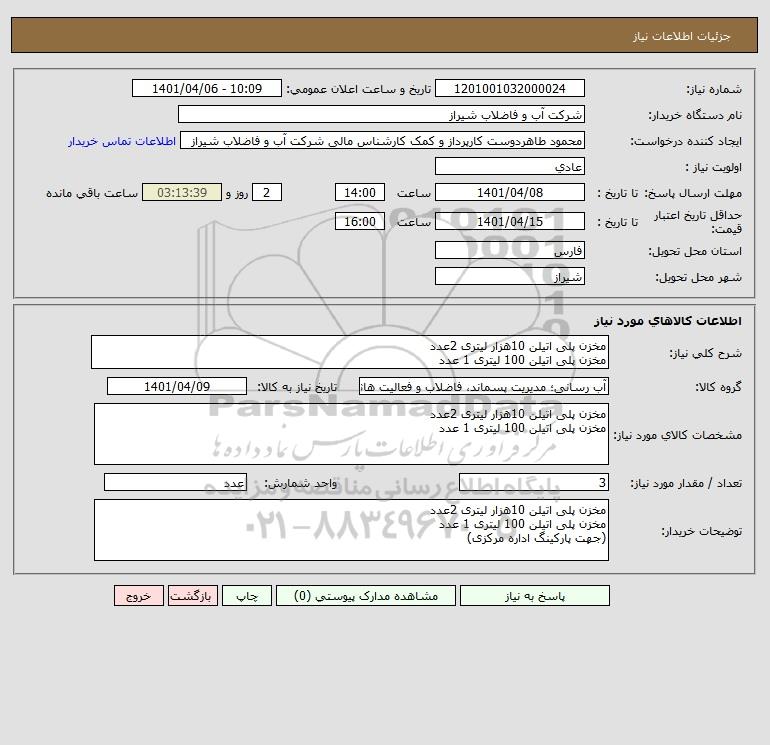Viewport: 770px width, 745px height.
Task: Click the label ایجاد کننده درخواست
Action: pyautogui.click(x=686, y=141)
